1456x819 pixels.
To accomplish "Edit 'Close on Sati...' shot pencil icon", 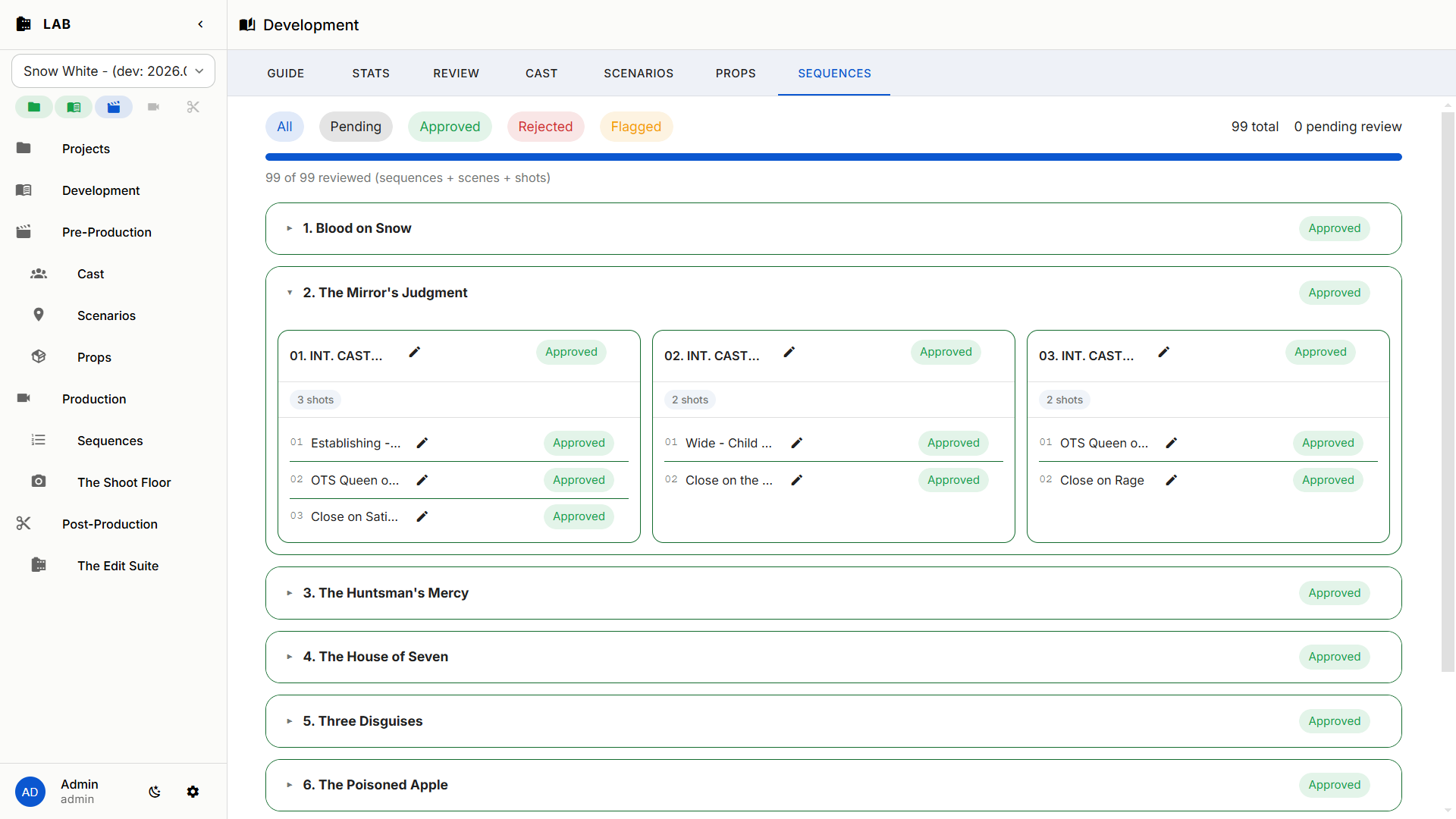I will point(422,516).
